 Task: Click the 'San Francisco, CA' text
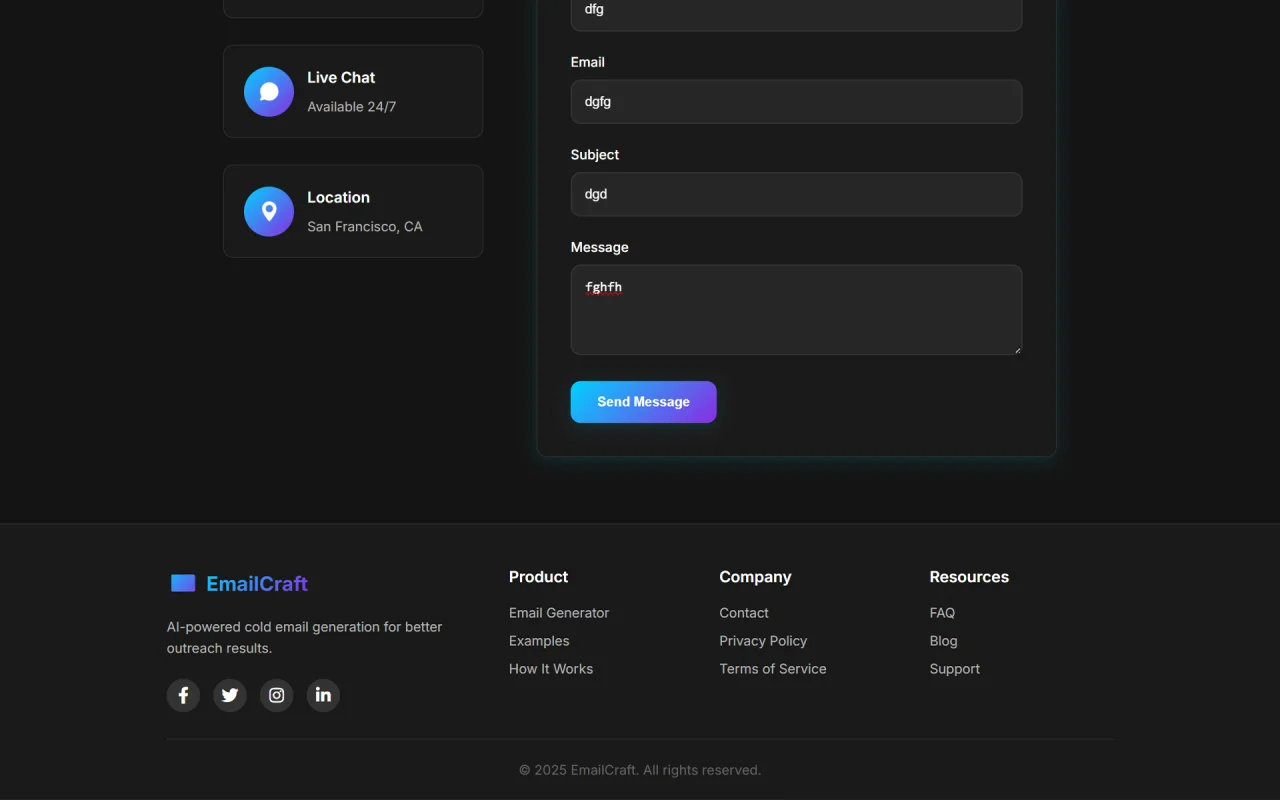click(365, 227)
